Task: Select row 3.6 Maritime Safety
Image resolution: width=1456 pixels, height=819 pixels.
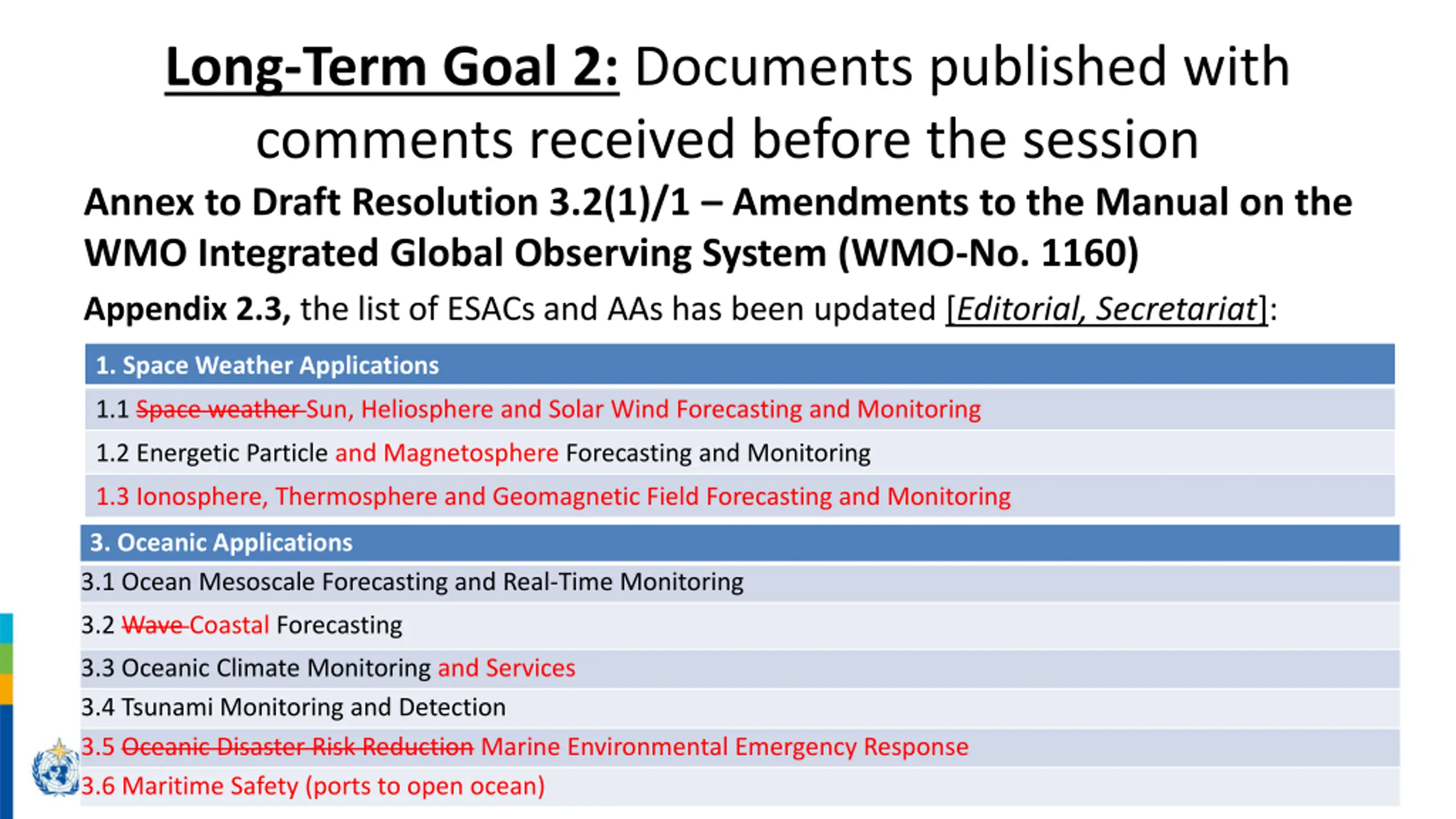Action: coord(313,786)
